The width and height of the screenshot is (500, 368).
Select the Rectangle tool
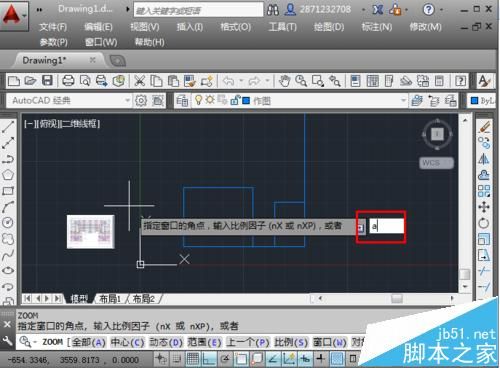pos(8,191)
